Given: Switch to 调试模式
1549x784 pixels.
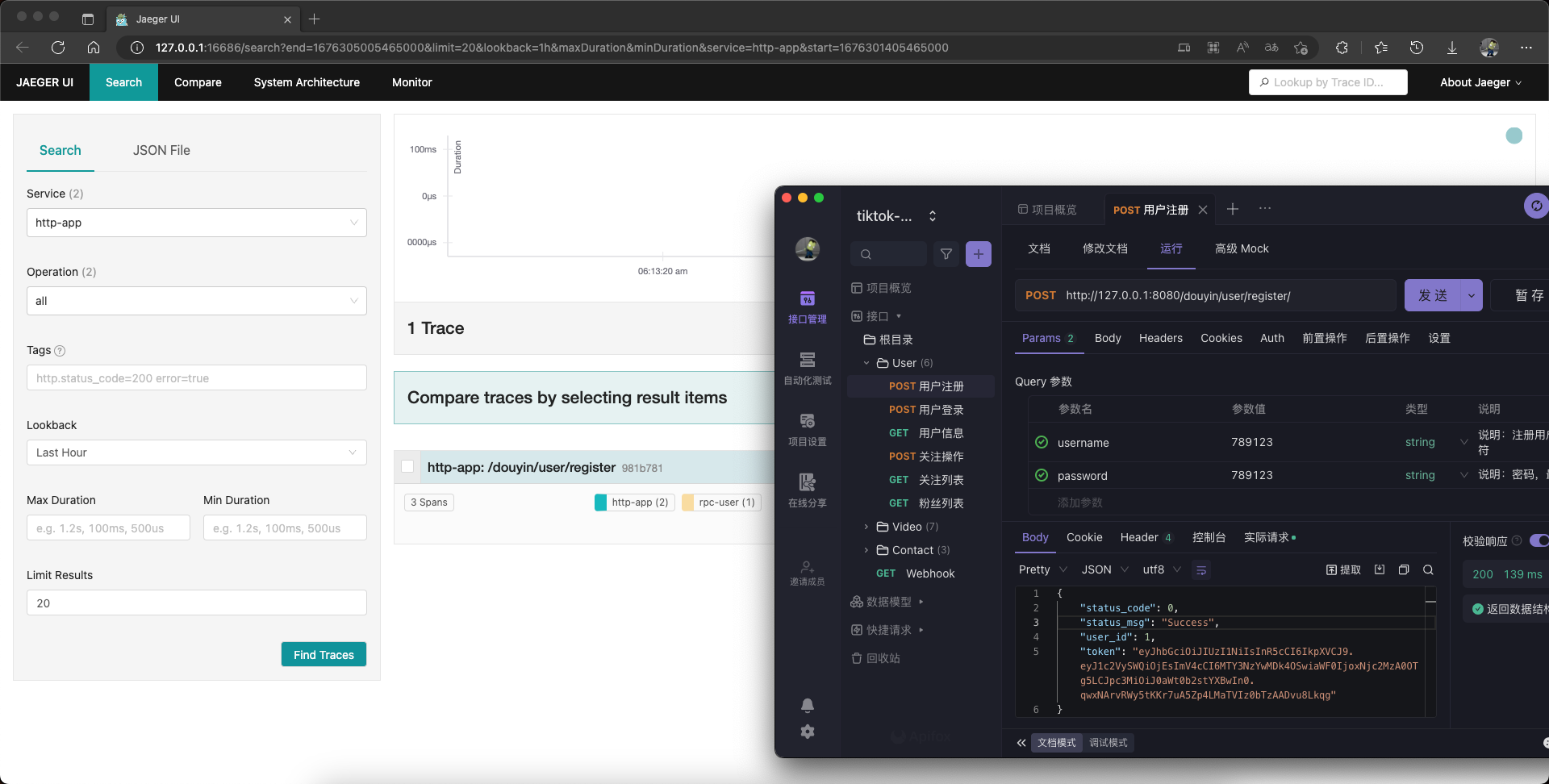Looking at the screenshot, I should pyautogui.click(x=1108, y=743).
